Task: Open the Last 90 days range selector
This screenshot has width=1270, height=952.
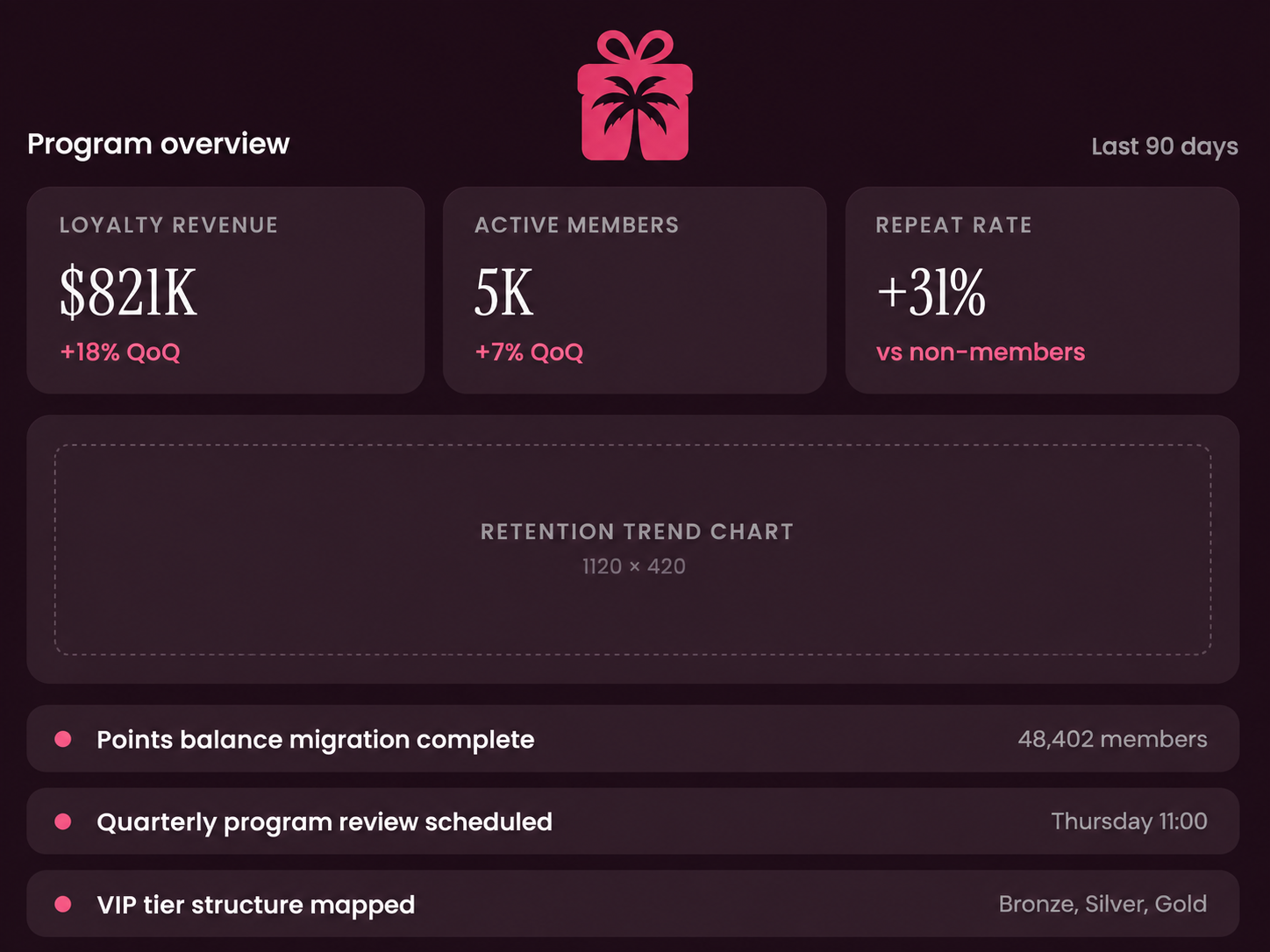Action: click(1164, 146)
